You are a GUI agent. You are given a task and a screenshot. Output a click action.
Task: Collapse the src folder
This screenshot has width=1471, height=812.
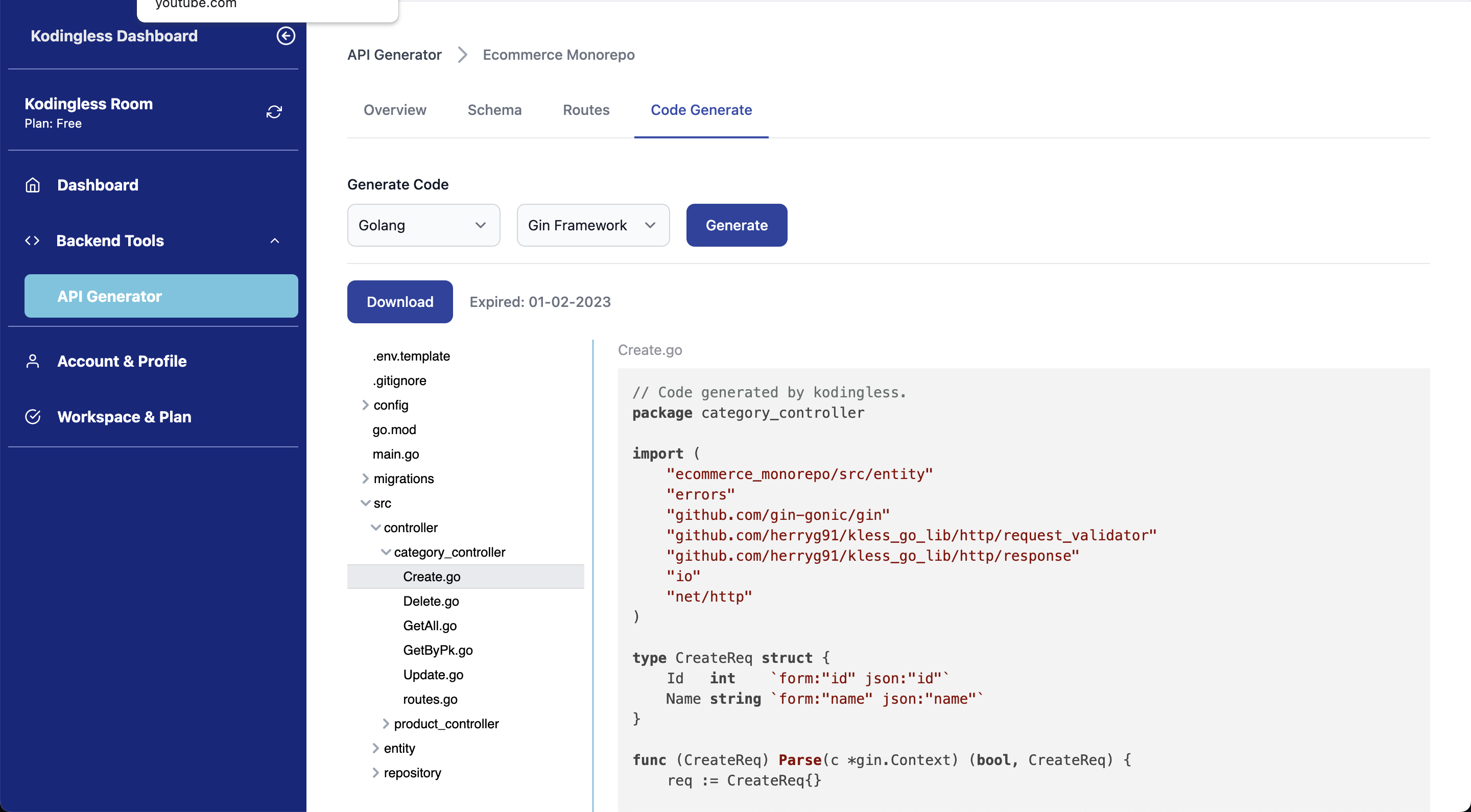(366, 503)
